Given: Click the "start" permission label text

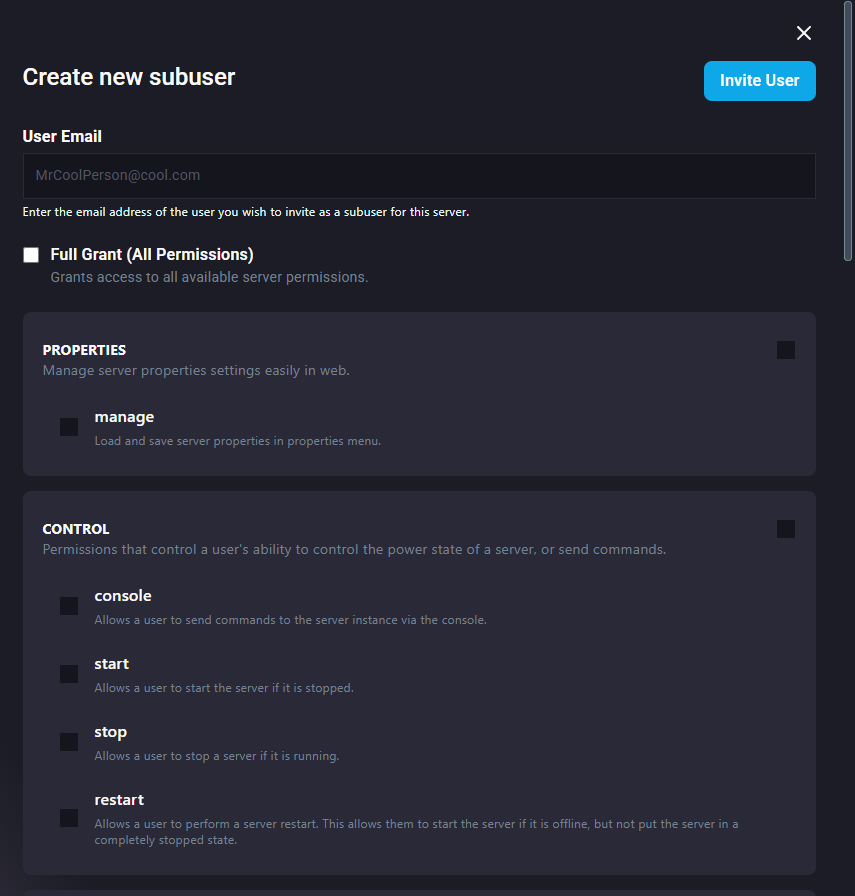Looking at the screenshot, I should [112, 664].
